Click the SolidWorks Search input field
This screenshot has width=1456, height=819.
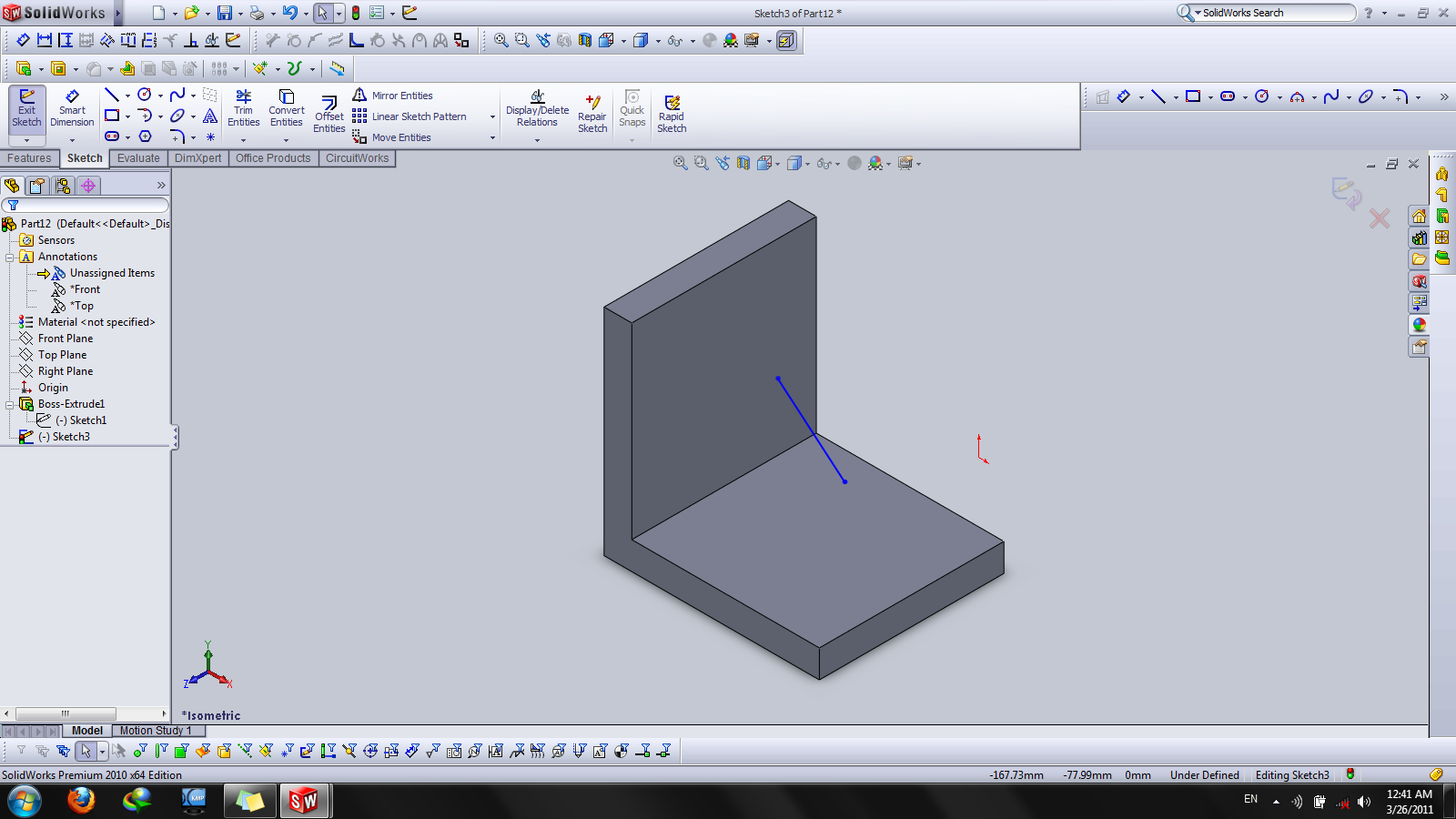point(1274,13)
